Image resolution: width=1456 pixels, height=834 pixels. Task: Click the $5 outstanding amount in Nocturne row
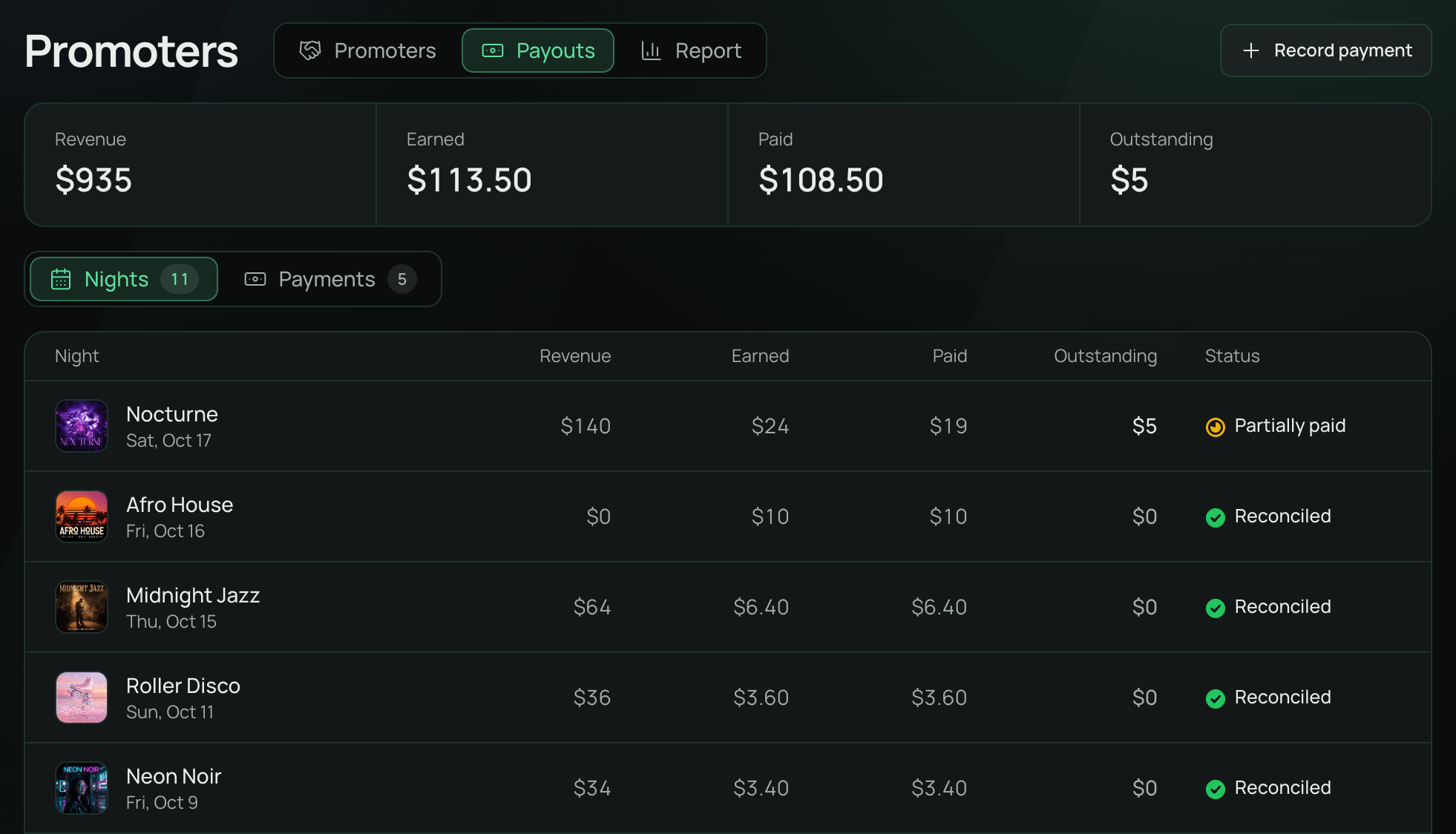pos(1144,426)
